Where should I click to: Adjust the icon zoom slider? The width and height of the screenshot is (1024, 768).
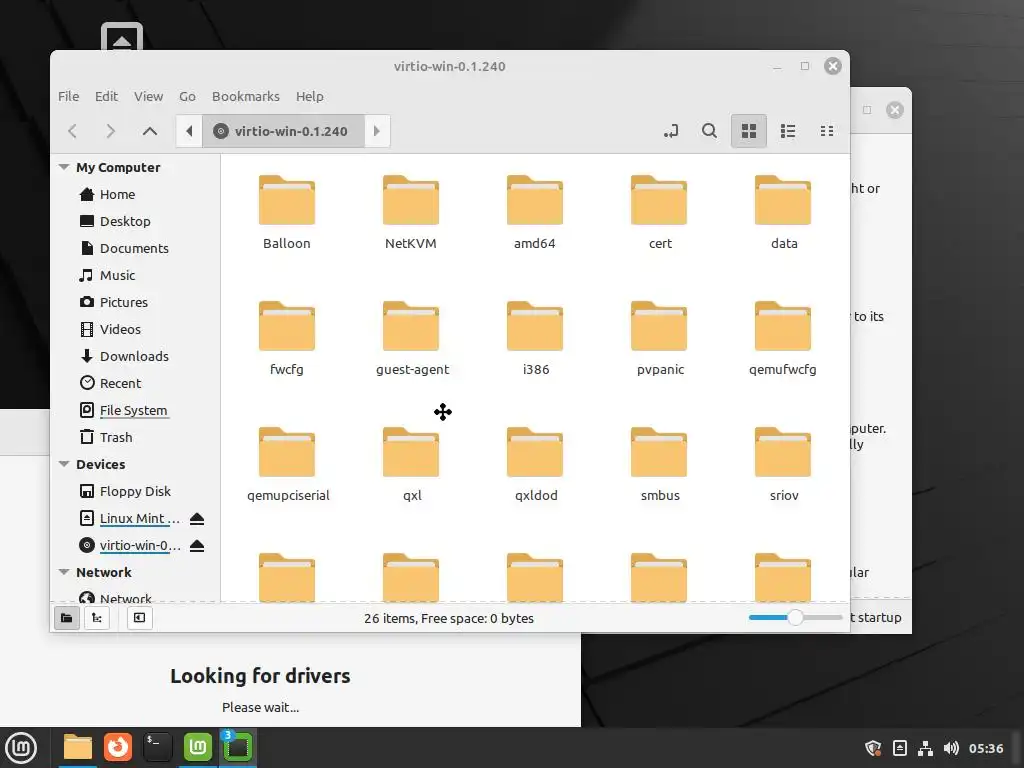795,617
